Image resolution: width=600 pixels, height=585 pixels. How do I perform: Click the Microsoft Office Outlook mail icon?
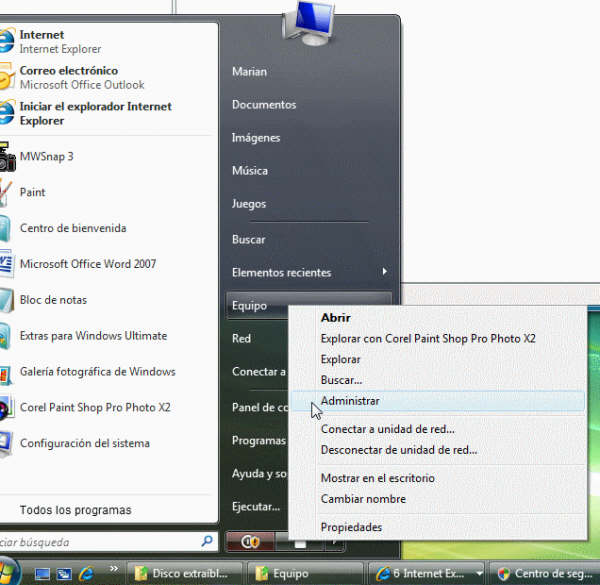click(x=7, y=77)
